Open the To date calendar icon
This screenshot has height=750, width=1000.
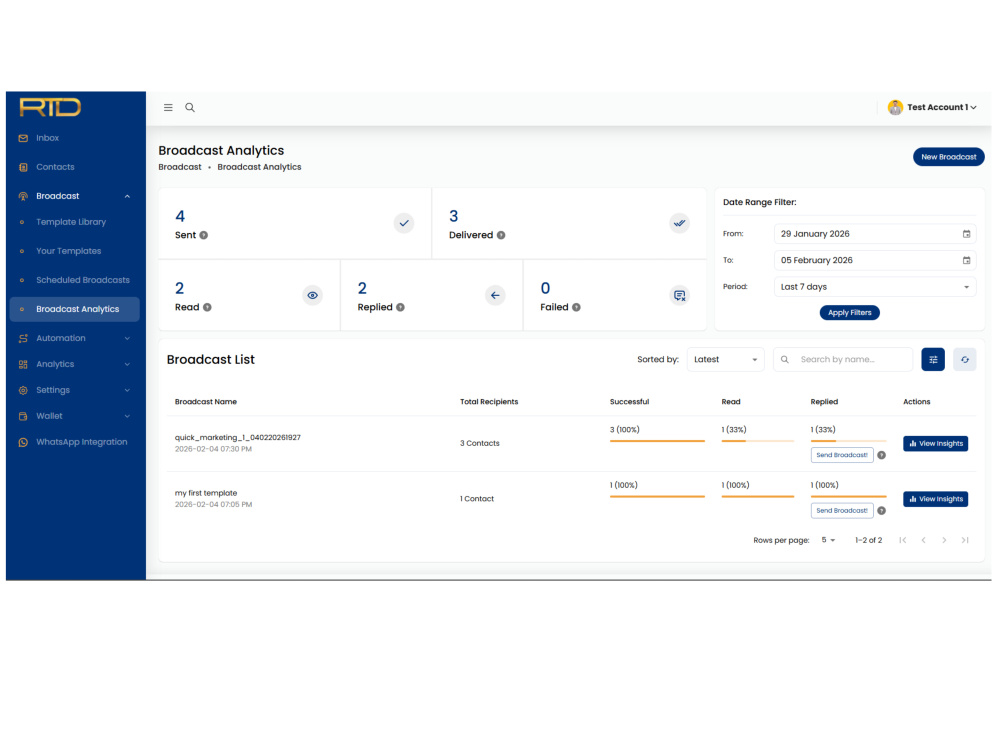(x=966, y=260)
